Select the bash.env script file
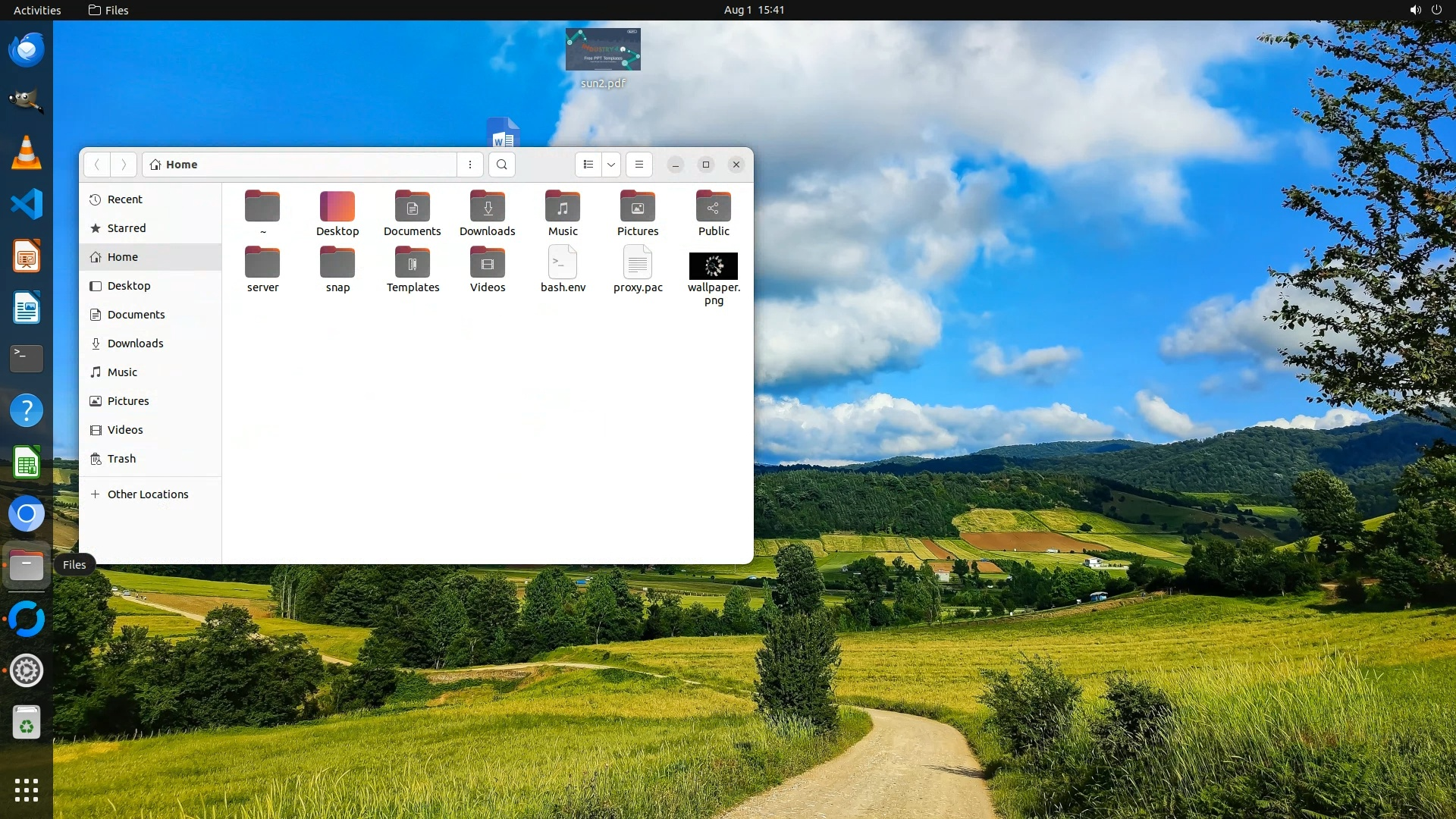 tap(563, 264)
